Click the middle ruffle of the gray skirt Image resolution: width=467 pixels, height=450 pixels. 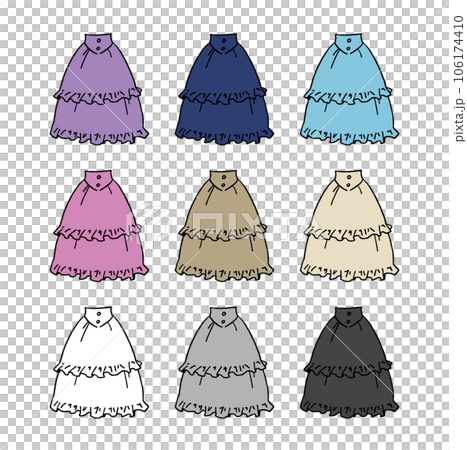223,368
